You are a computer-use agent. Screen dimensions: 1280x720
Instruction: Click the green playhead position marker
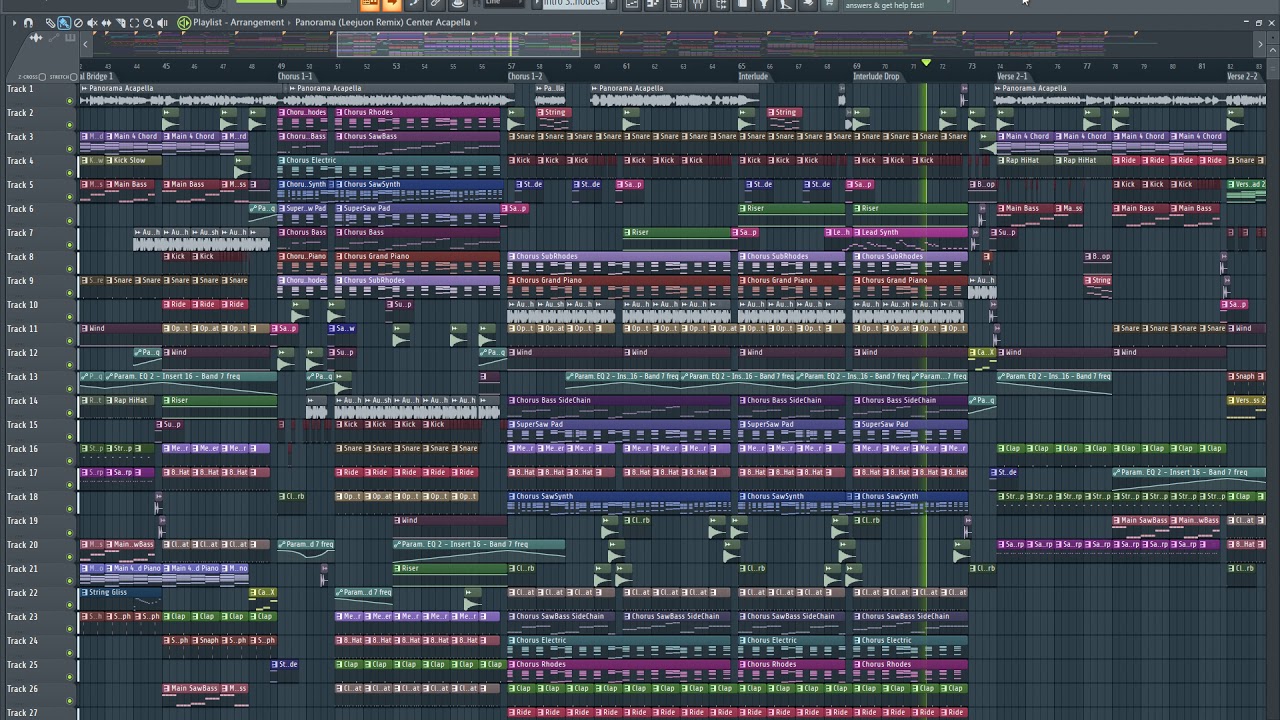point(926,63)
